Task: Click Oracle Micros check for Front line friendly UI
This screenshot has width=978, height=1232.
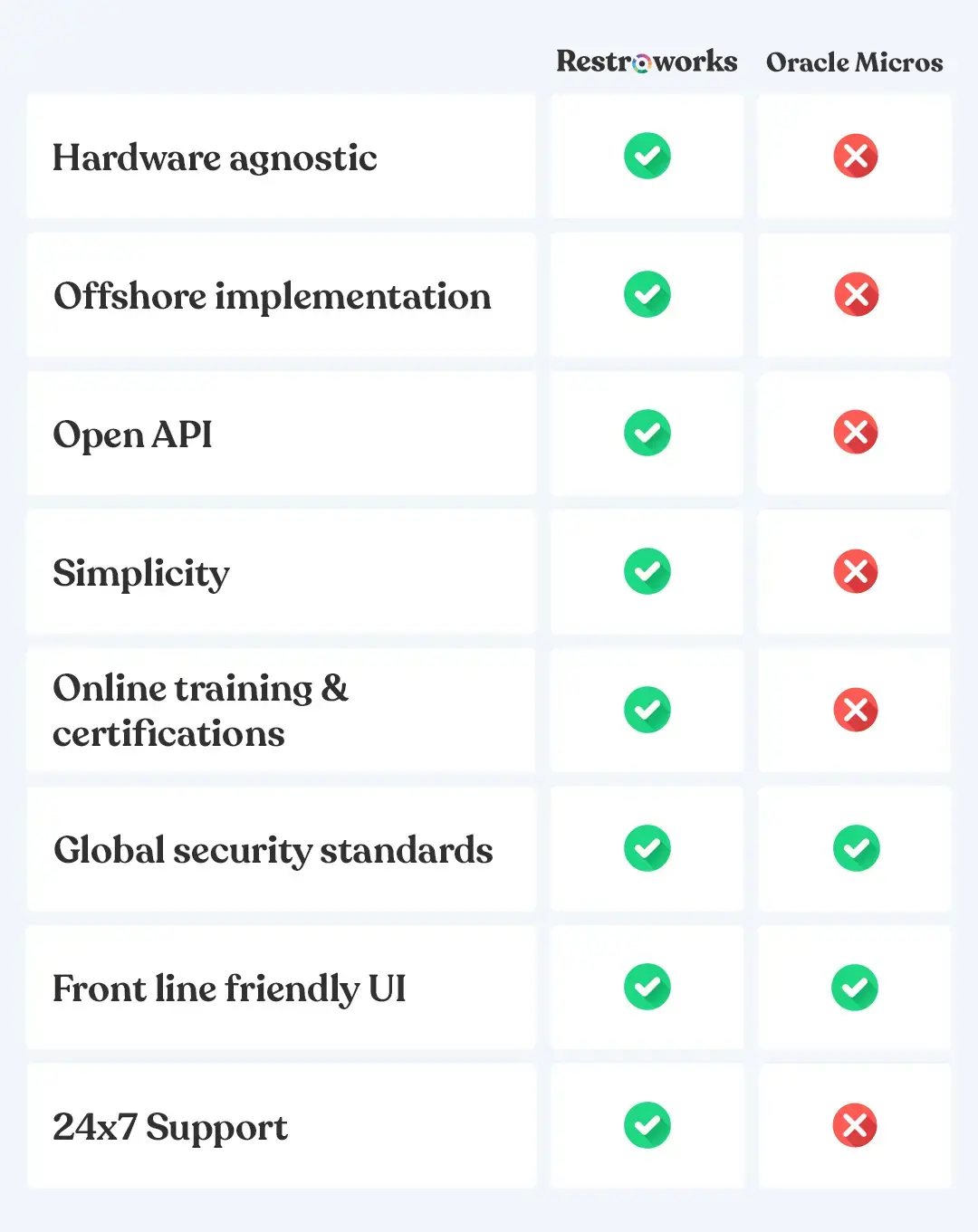Action: point(855,987)
